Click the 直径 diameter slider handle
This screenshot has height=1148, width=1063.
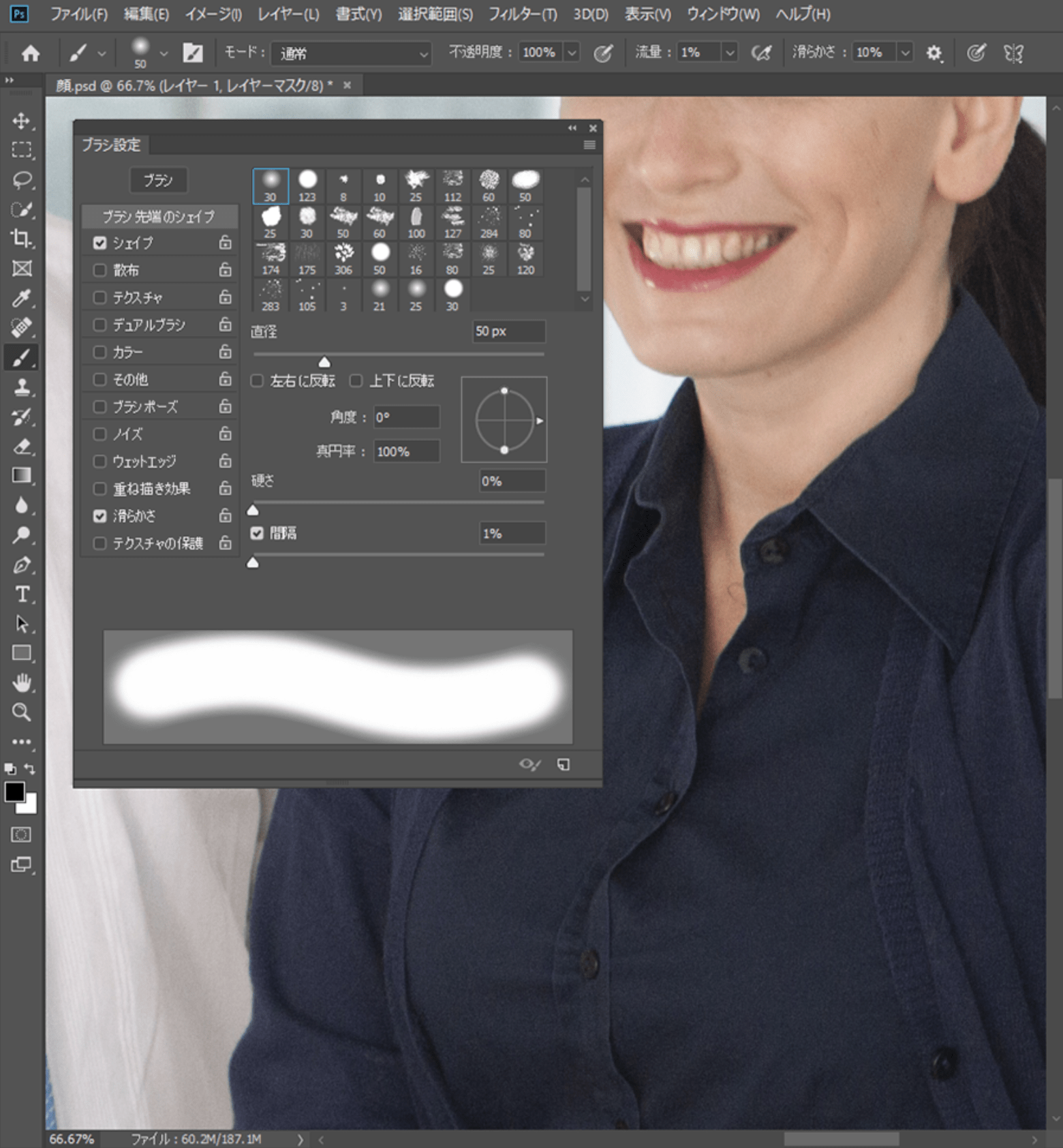click(x=324, y=361)
